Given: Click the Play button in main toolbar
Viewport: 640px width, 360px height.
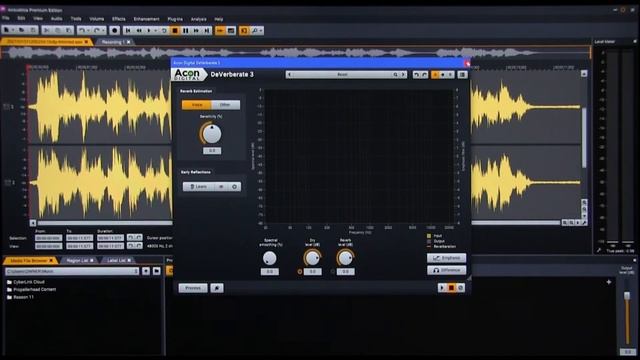Looking at the screenshot, I should (149, 31).
